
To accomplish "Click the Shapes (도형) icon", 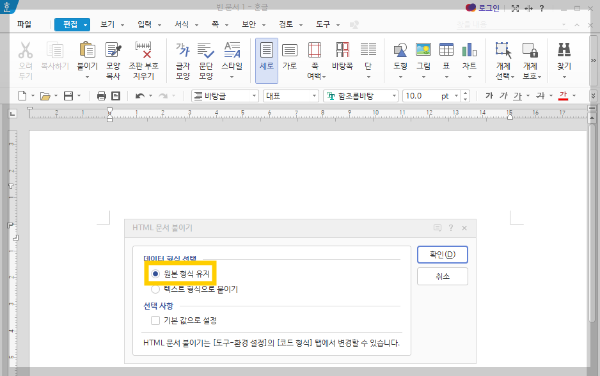I will [400, 50].
